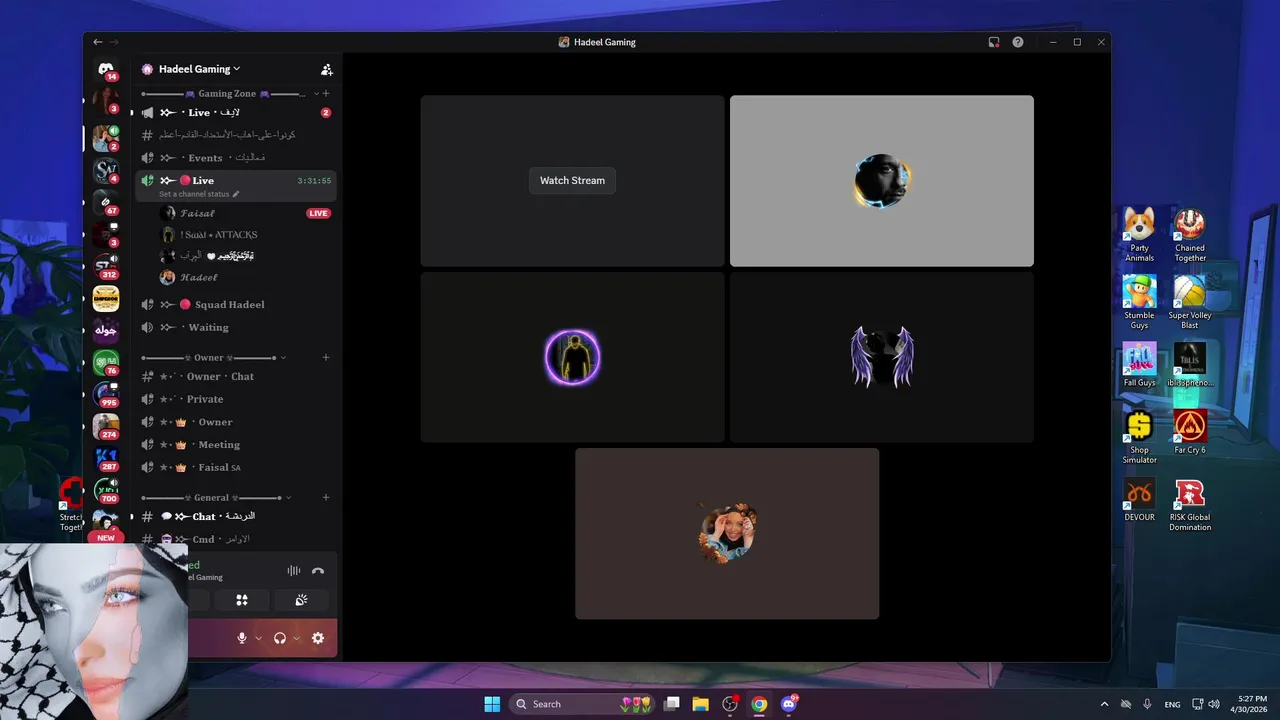The height and width of the screenshot is (720, 1280).
Task: Open DEVOUR desktop shortcut
Action: (x=1139, y=500)
